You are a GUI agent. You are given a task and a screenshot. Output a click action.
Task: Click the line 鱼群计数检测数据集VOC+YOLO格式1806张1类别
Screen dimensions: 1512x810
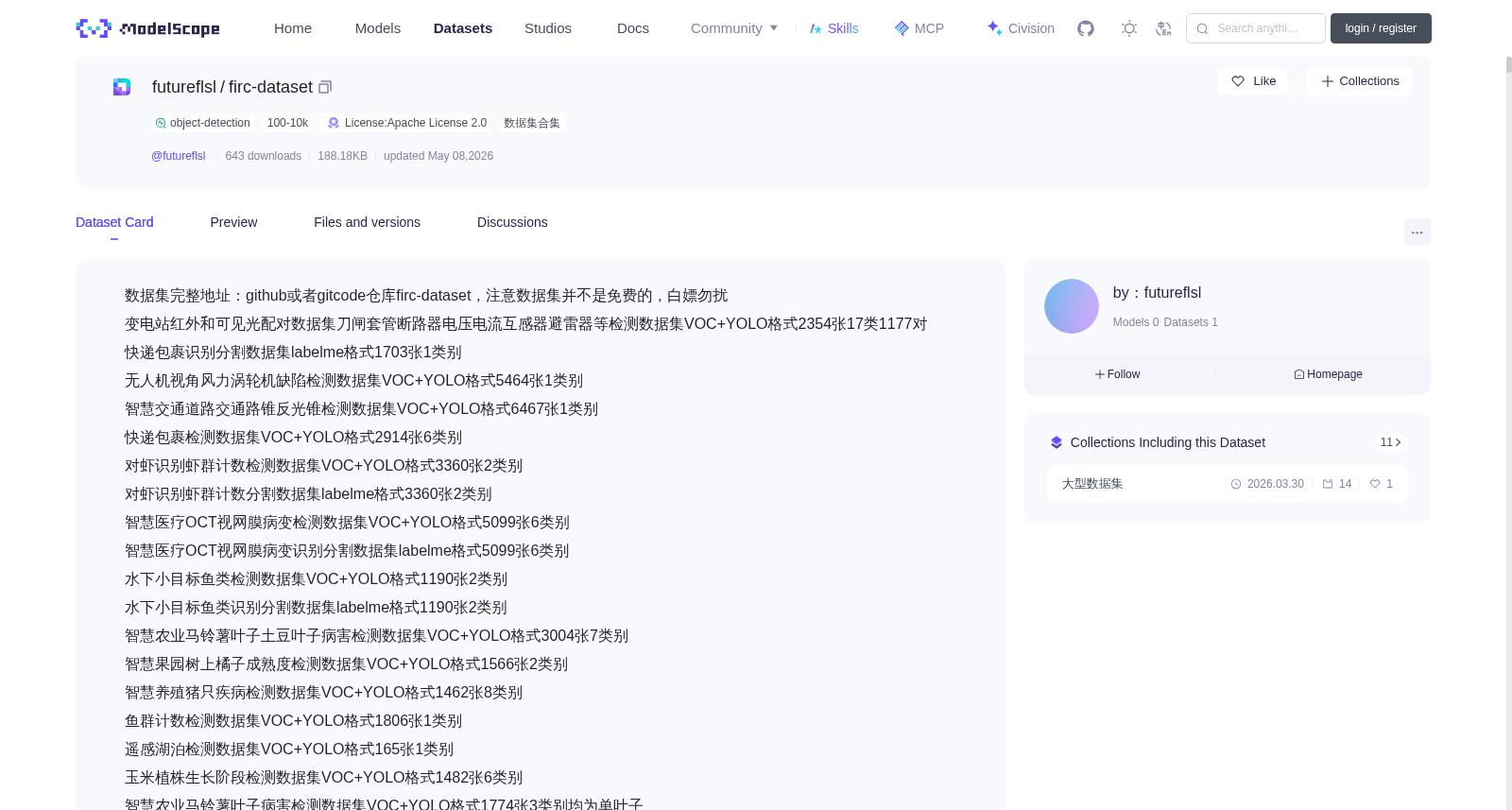[293, 721]
